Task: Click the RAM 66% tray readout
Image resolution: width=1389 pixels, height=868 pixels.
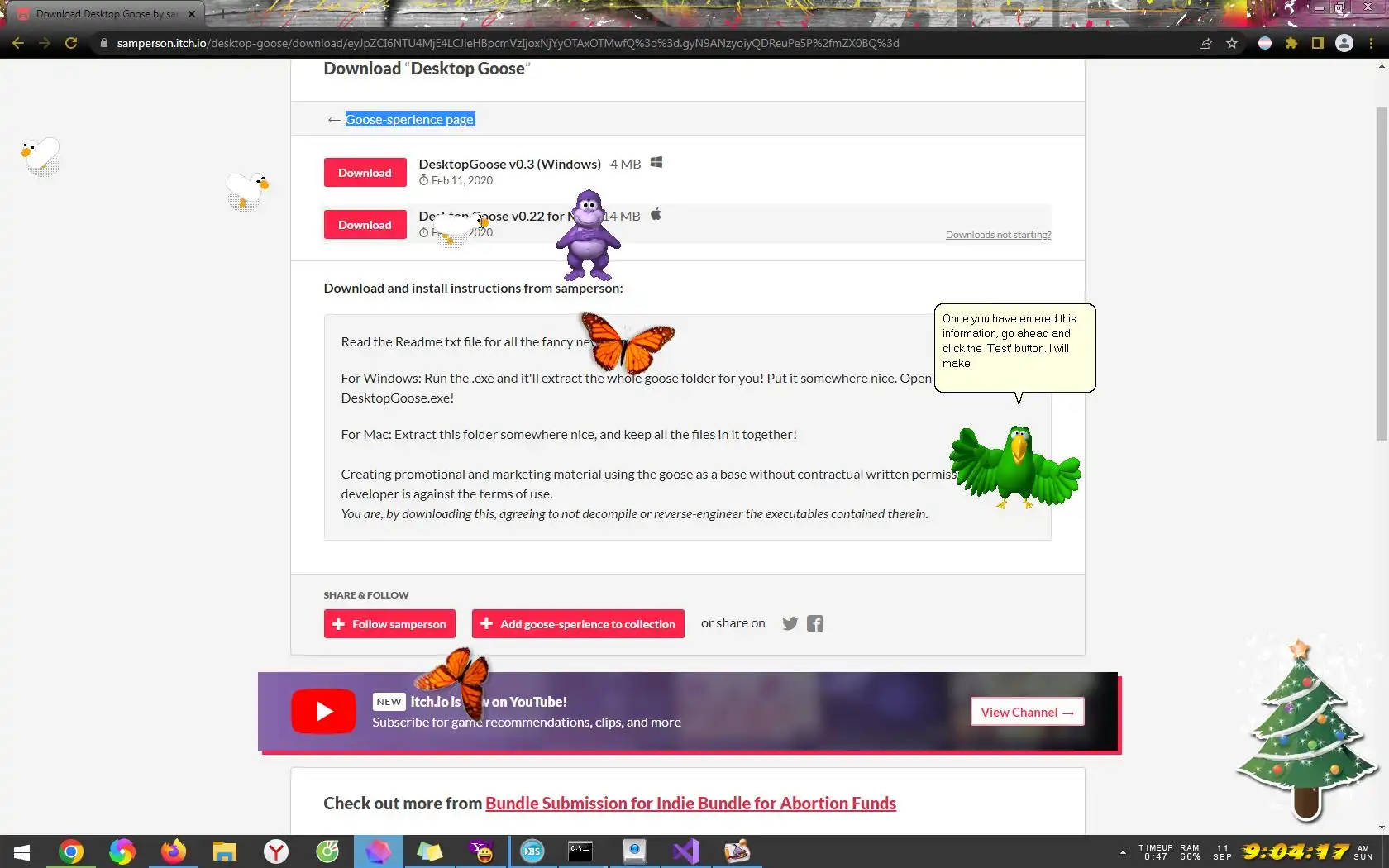Action: [x=1190, y=852]
